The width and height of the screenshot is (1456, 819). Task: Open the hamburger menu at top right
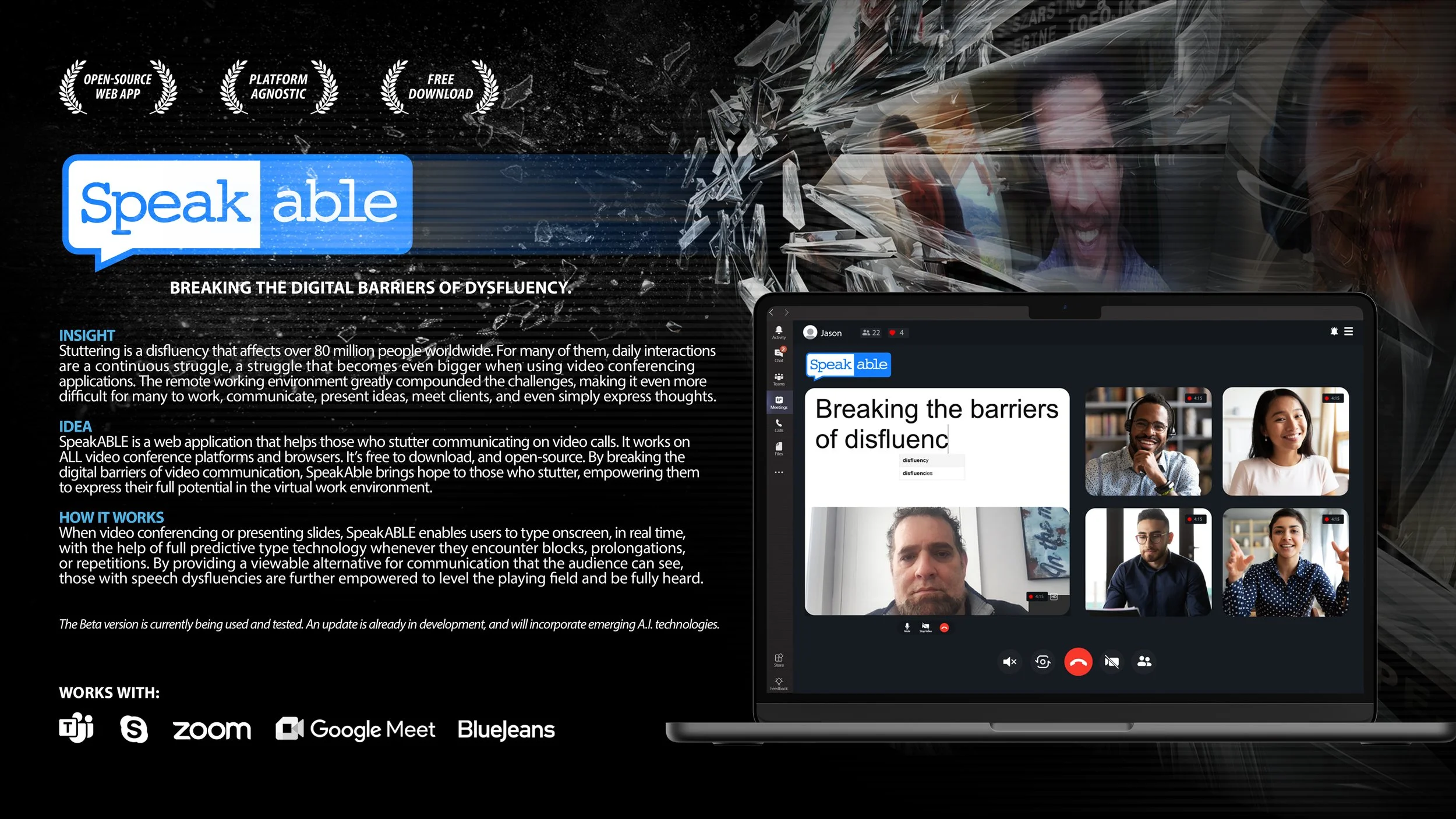tap(1348, 331)
